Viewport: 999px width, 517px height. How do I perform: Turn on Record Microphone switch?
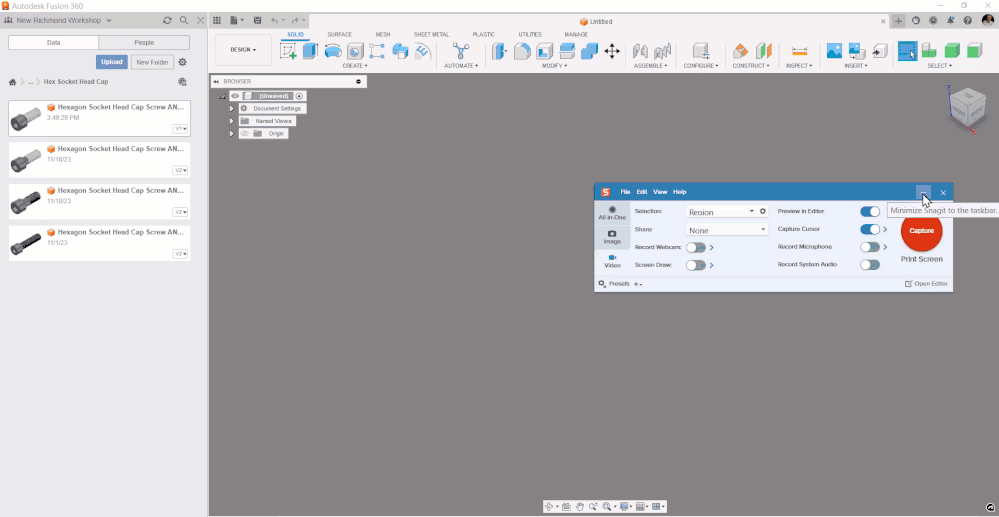pyautogui.click(x=870, y=247)
